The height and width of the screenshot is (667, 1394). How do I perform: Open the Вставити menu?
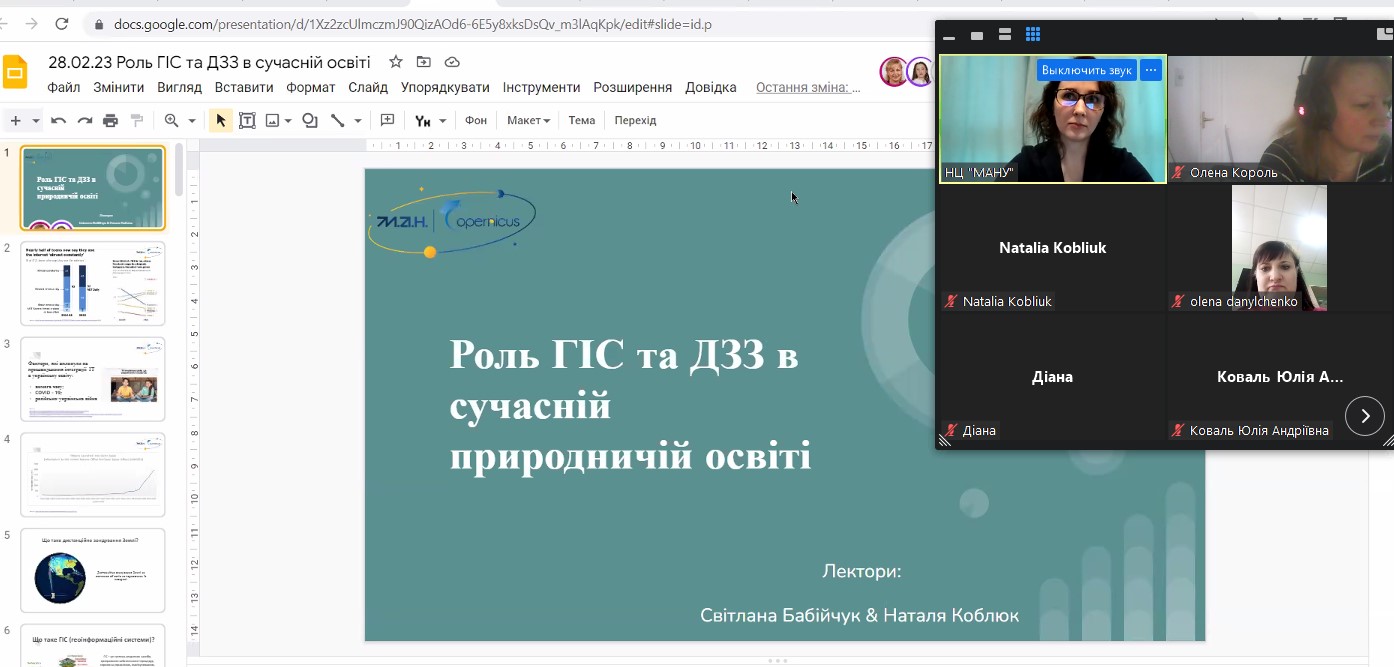[244, 88]
